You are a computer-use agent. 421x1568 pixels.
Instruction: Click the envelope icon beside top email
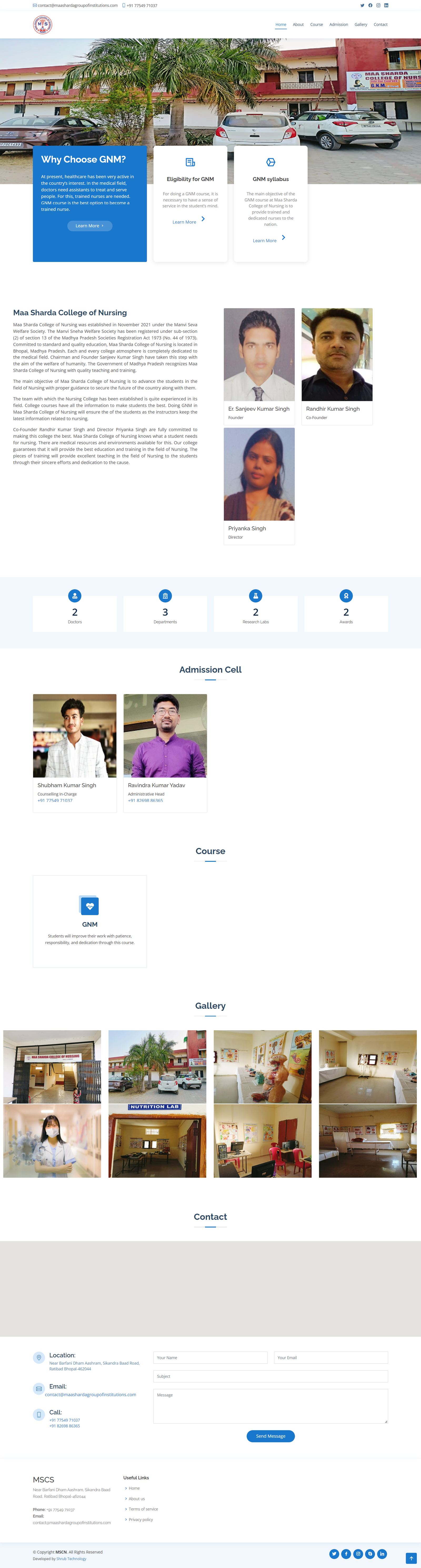35,6
